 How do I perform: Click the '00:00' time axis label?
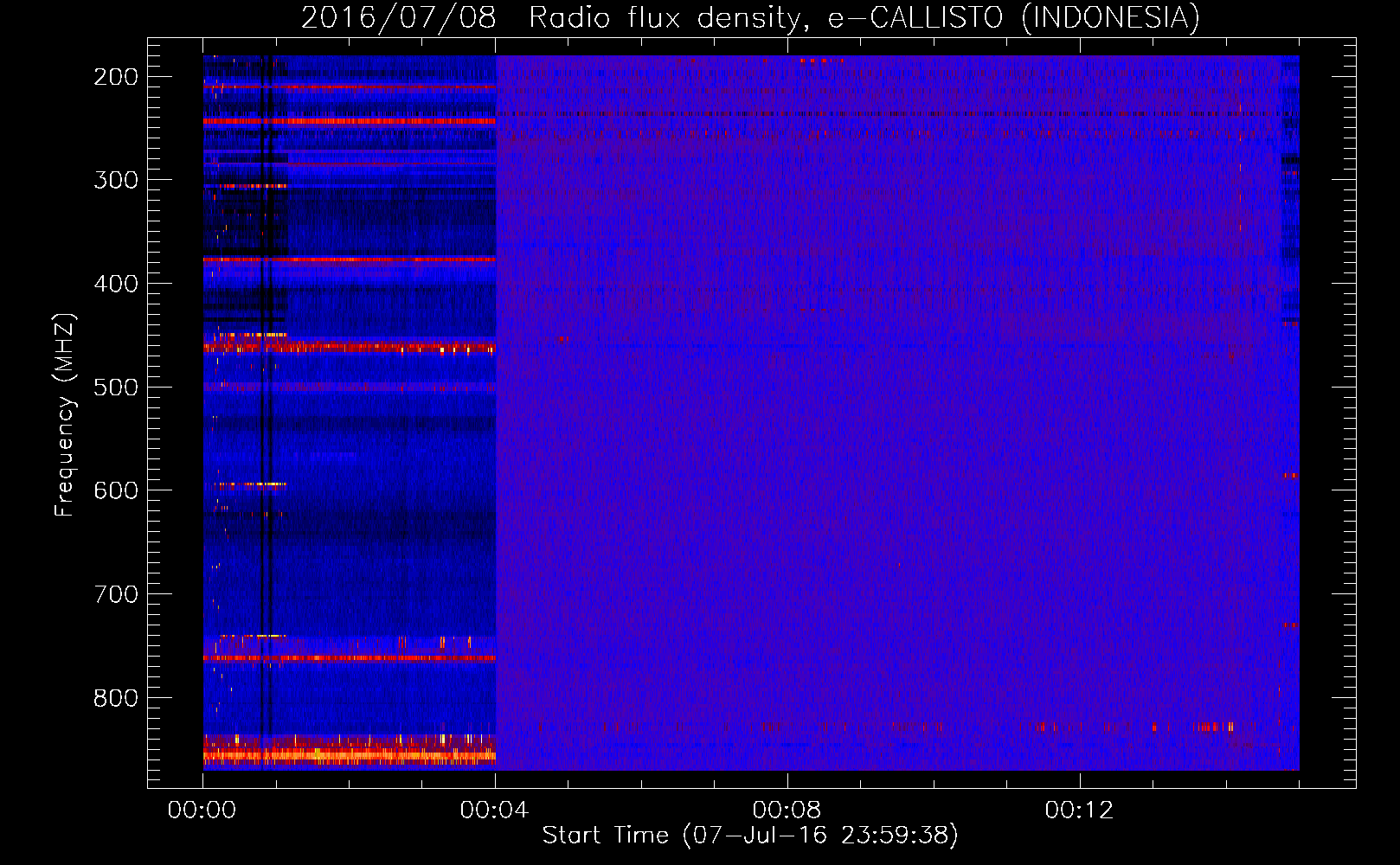click(202, 810)
